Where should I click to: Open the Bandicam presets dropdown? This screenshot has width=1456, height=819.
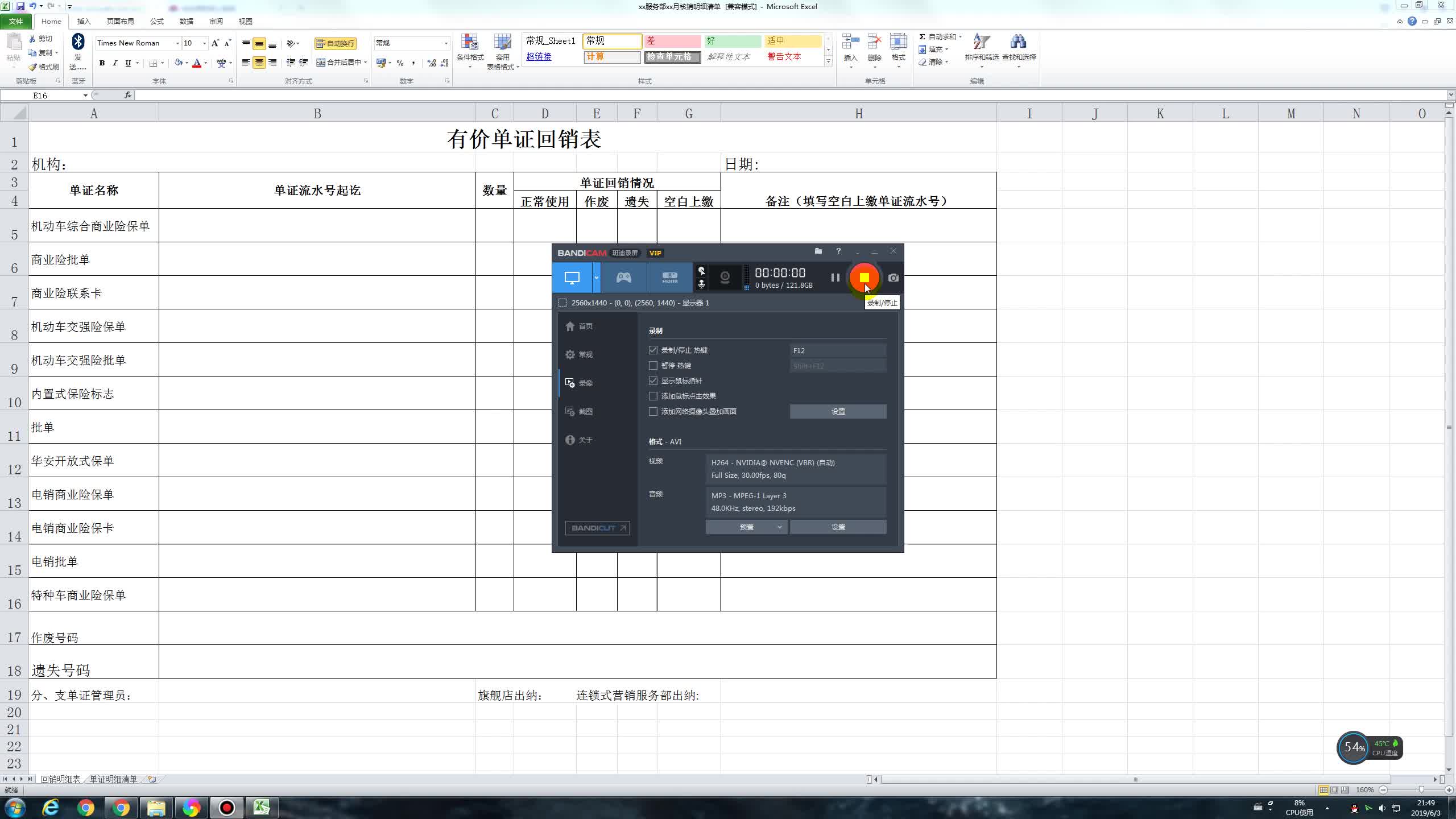pos(746,527)
